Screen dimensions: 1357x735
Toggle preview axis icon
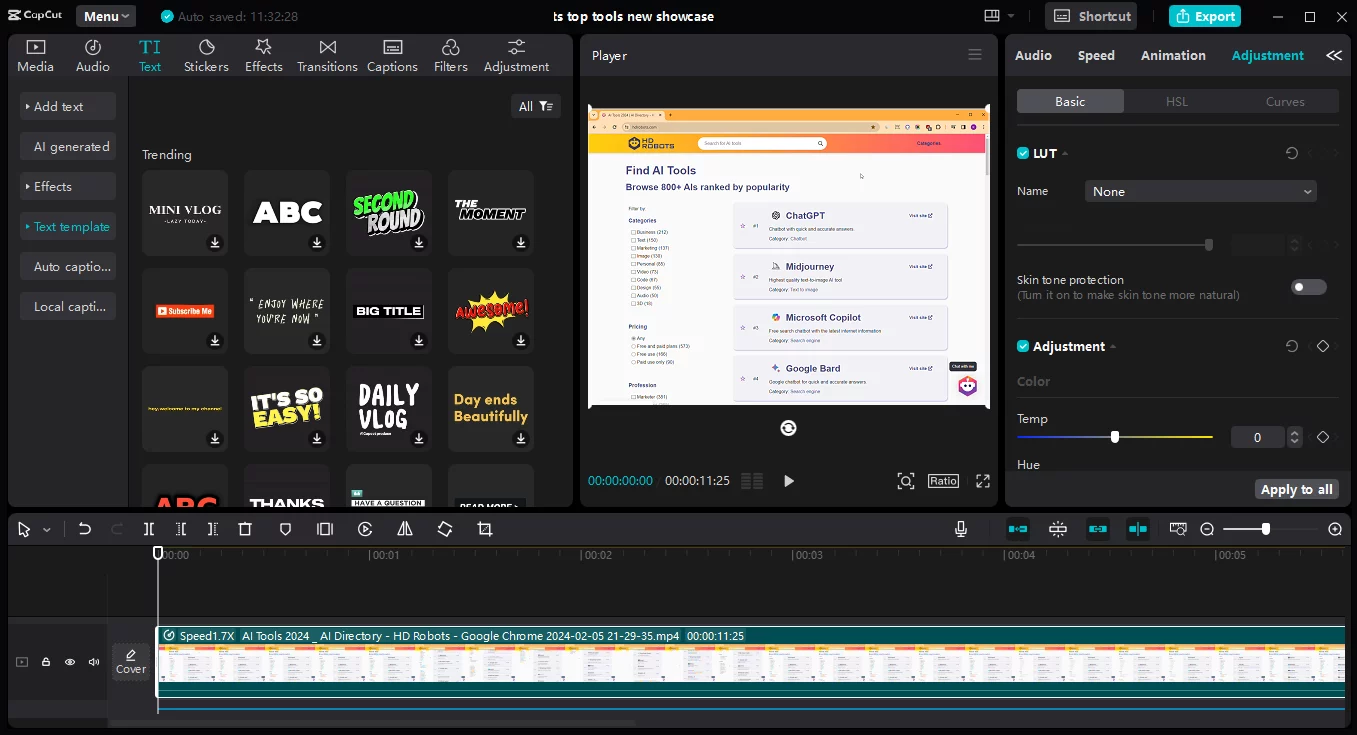click(x=1138, y=529)
